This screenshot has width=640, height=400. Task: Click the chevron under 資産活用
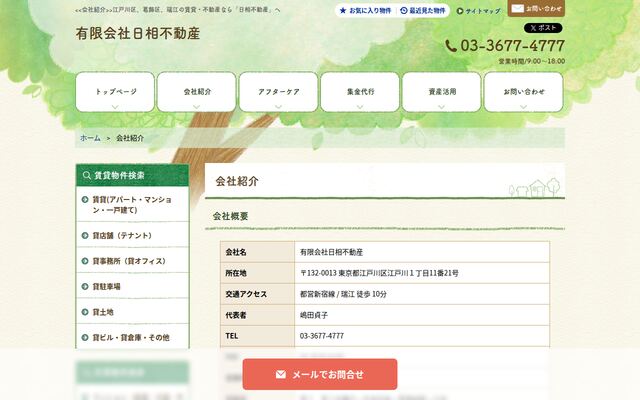pyautogui.click(x=442, y=107)
